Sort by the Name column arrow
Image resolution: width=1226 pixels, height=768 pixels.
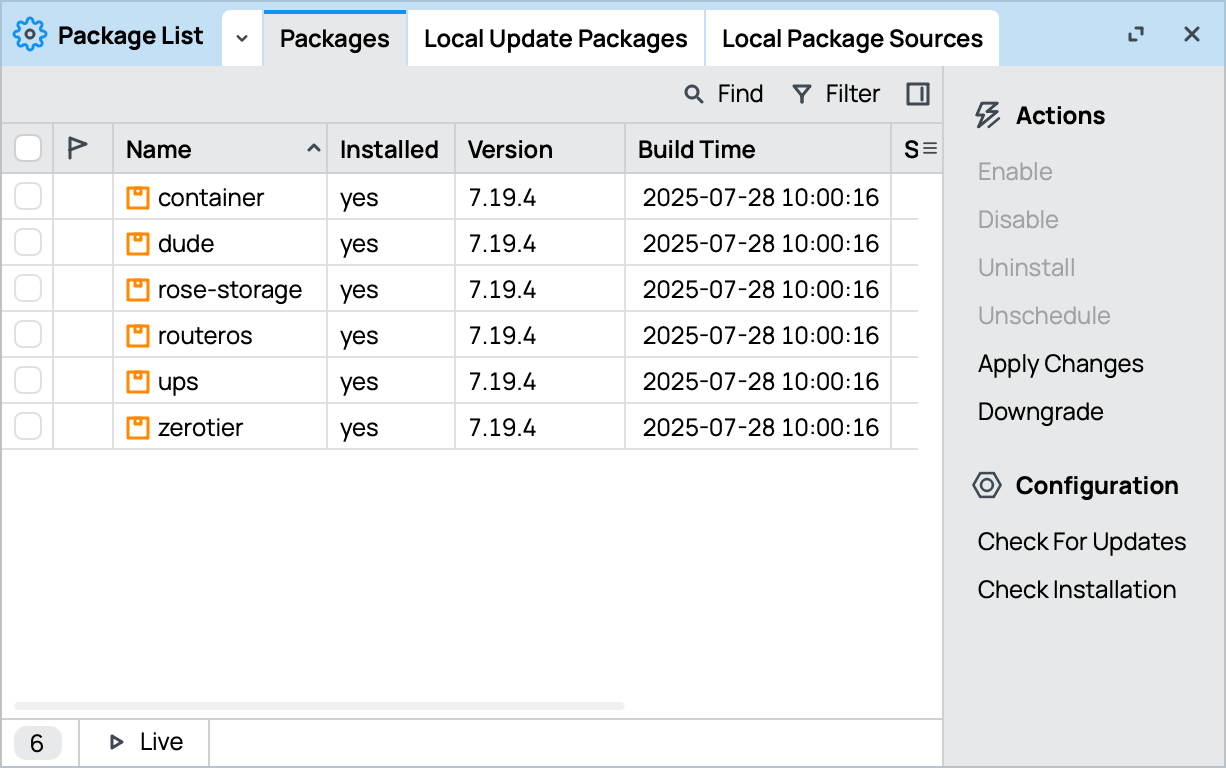(x=314, y=149)
